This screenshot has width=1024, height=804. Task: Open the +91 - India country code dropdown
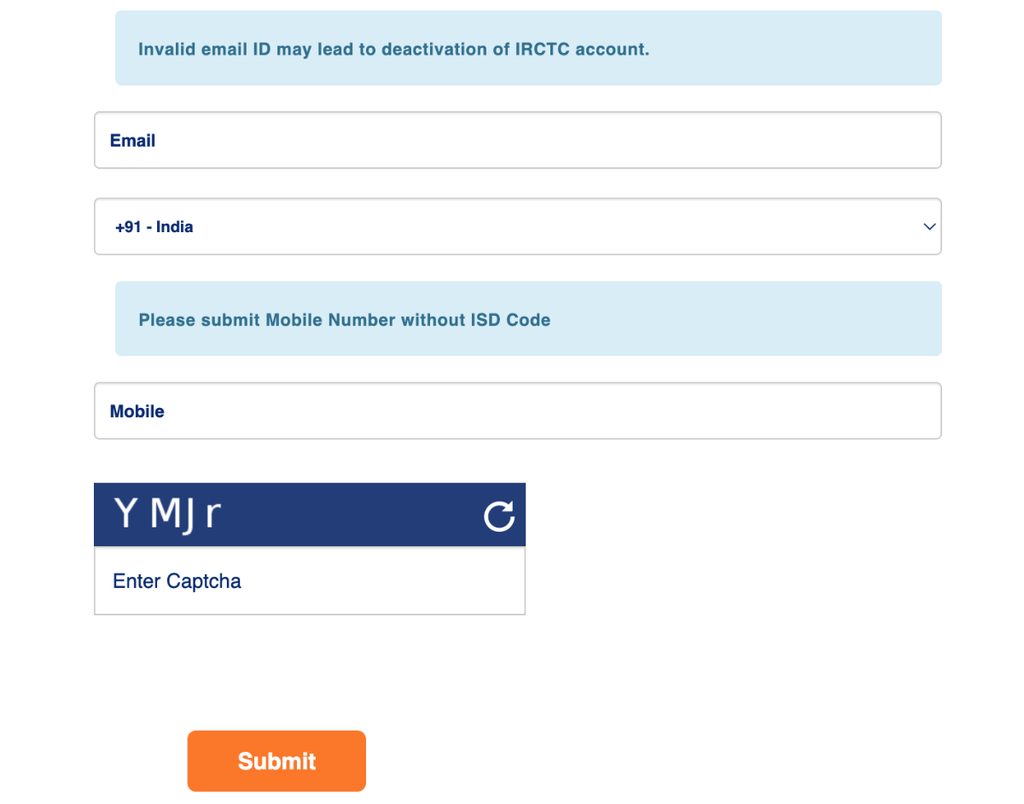518,227
